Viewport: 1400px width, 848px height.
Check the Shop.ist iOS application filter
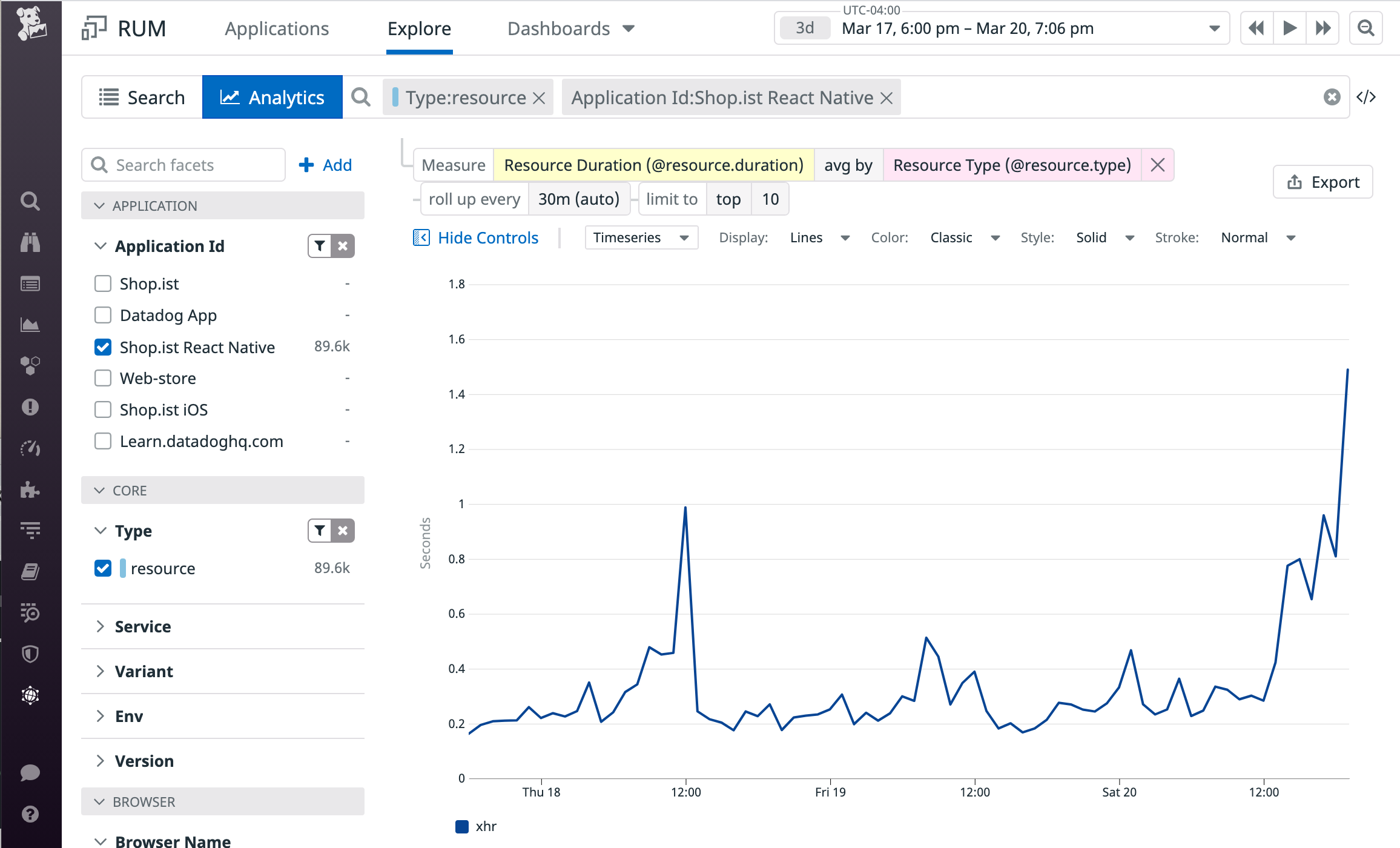[103, 409]
